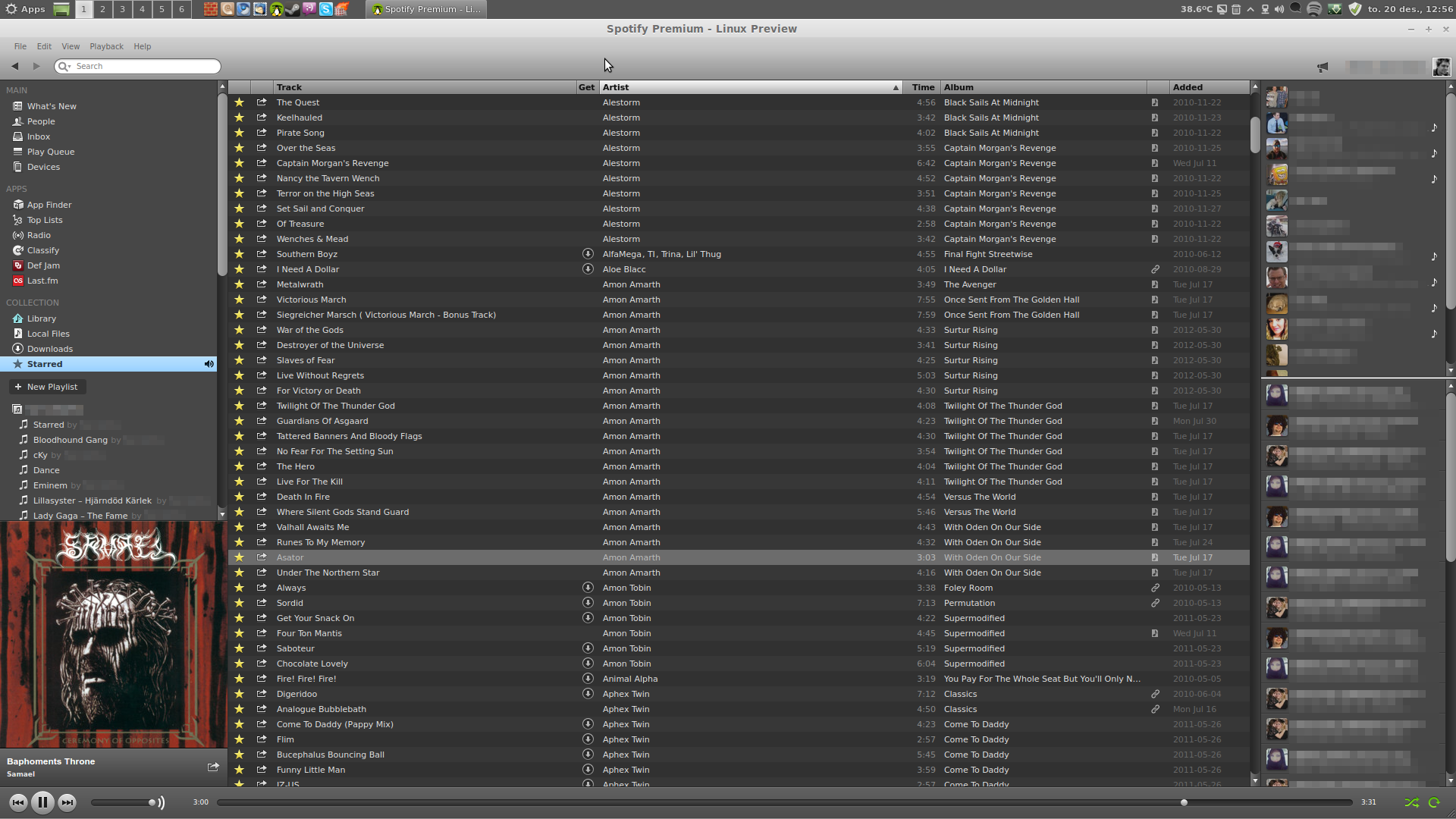
Task: Open Library collection
Action: 42,318
